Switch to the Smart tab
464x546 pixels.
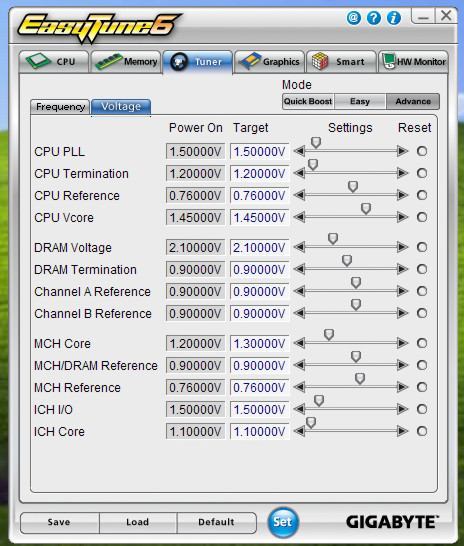coord(341,62)
